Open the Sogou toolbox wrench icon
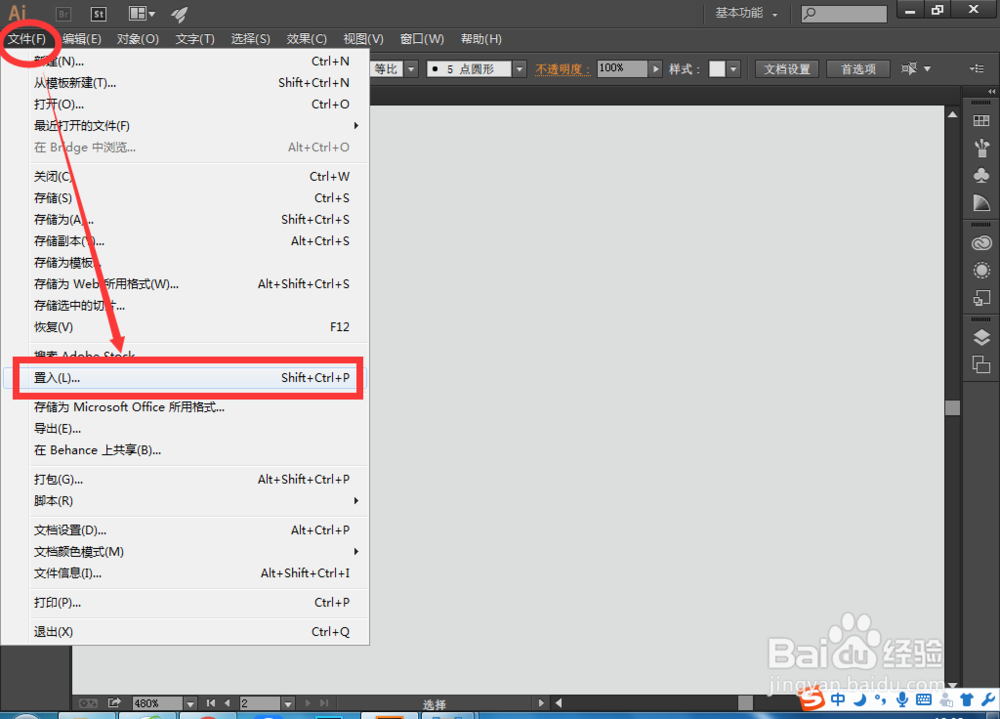Image resolution: width=1000 pixels, height=719 pixels. [988, 700]
